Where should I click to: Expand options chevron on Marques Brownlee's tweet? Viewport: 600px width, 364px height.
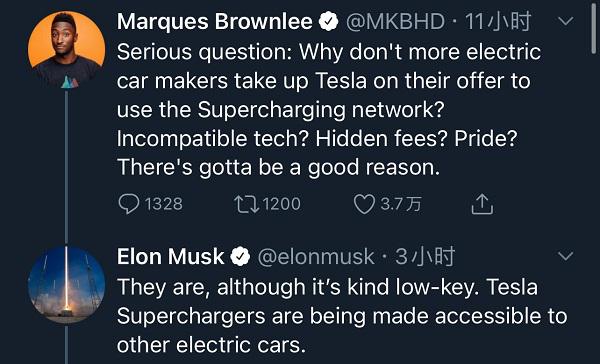(566, 21)
